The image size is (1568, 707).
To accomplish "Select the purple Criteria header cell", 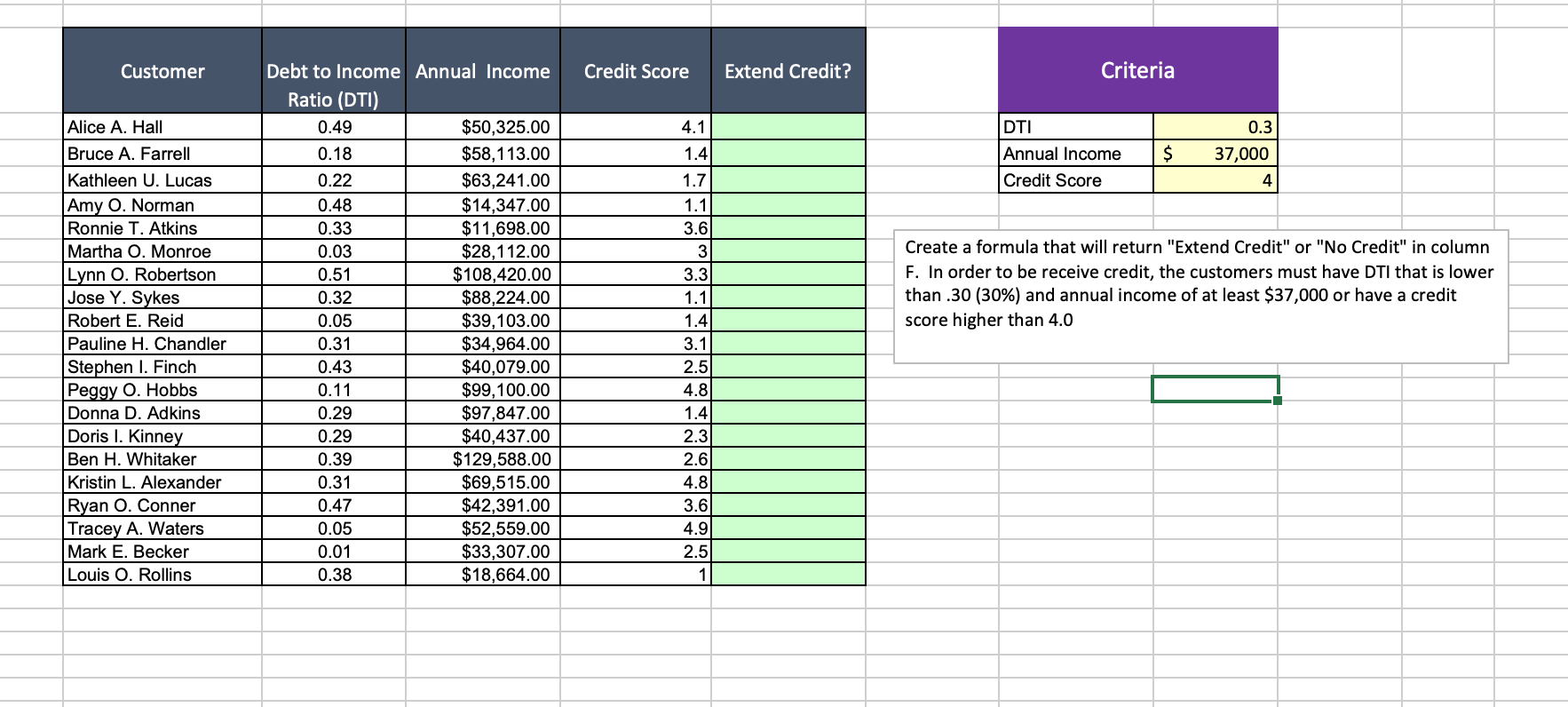I will pos(1138,69).
